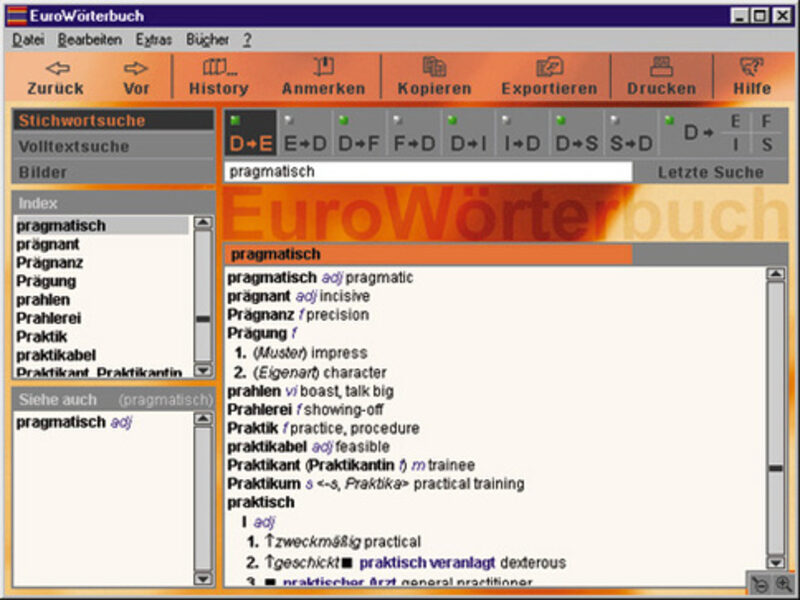
Task: Switch to Volltextsuche search mode
Action: click(113, 146)
